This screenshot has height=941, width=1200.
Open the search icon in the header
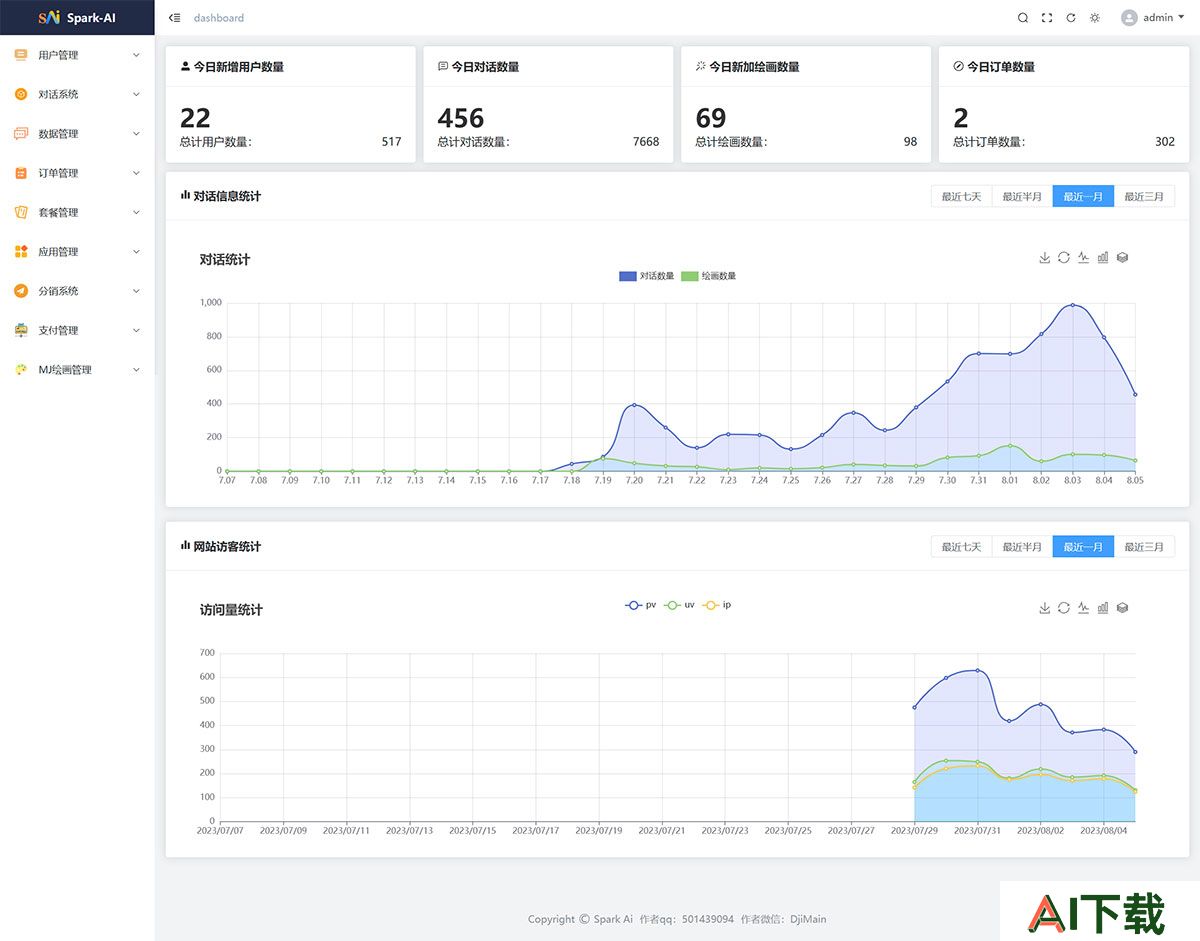[1023, 18]
